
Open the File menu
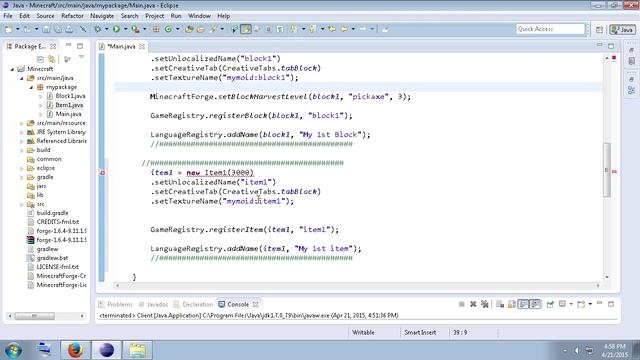[x=8, y=16]
